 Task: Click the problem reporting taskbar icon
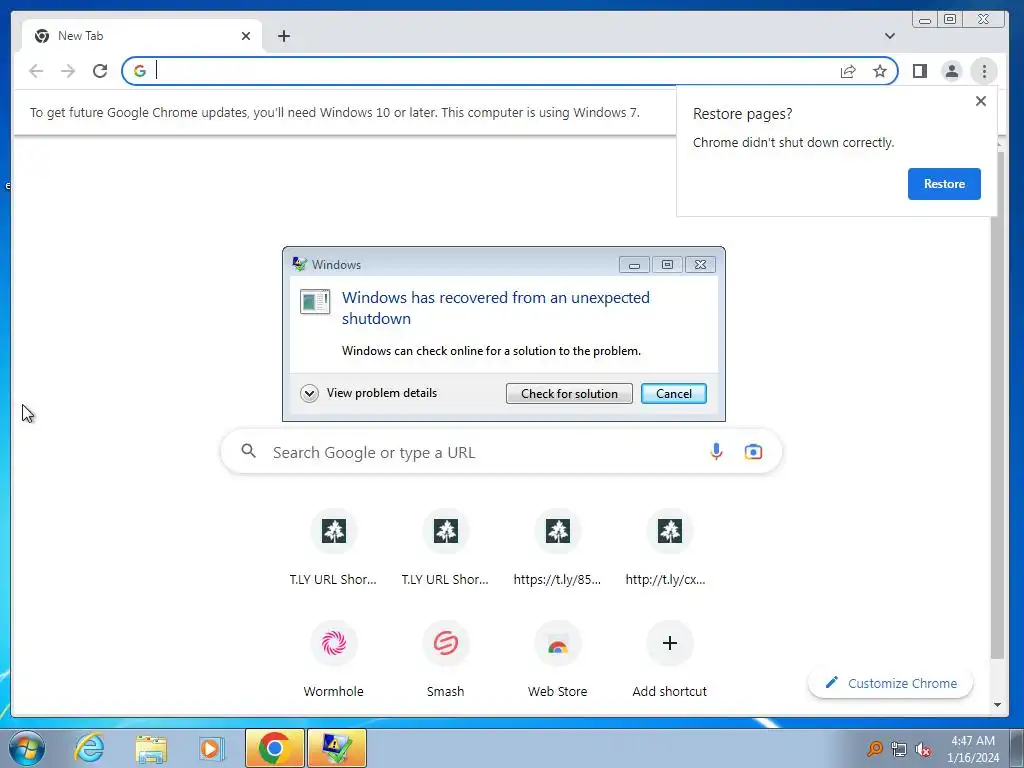pyautogui.click(x=336, y=748)
